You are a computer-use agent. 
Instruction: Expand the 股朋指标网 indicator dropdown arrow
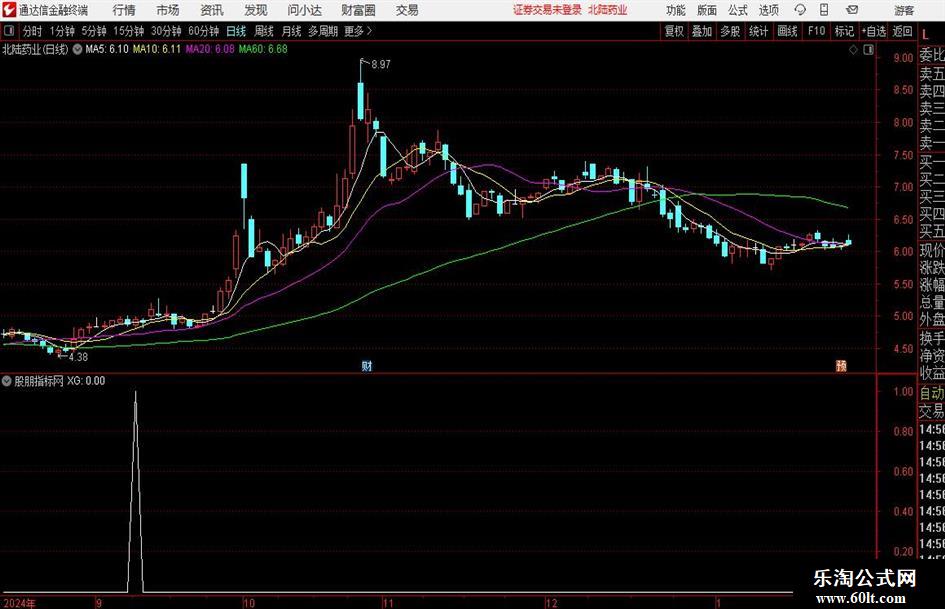click(x=7, y=381)
